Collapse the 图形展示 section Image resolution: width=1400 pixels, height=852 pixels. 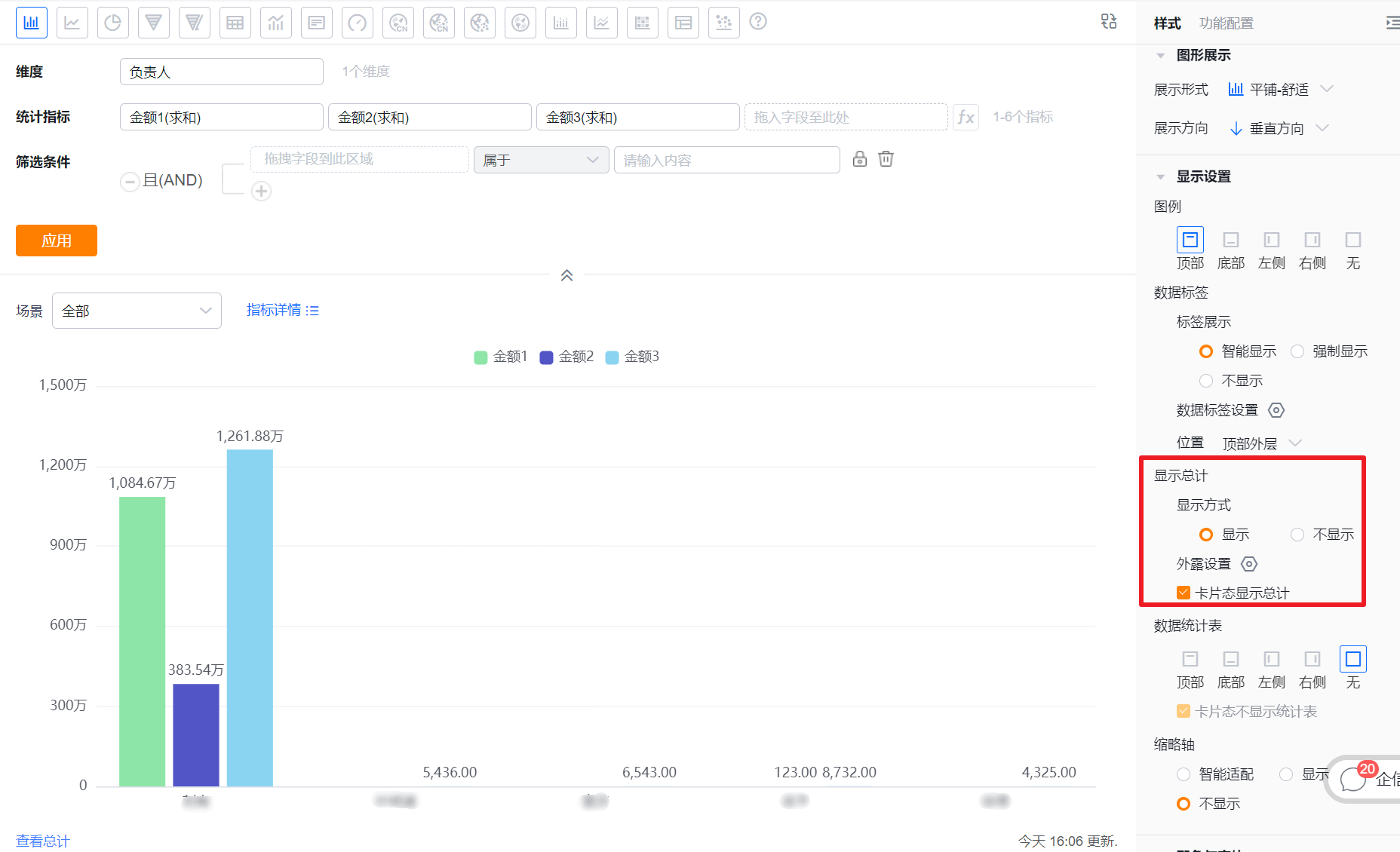tap(1161, 55)
